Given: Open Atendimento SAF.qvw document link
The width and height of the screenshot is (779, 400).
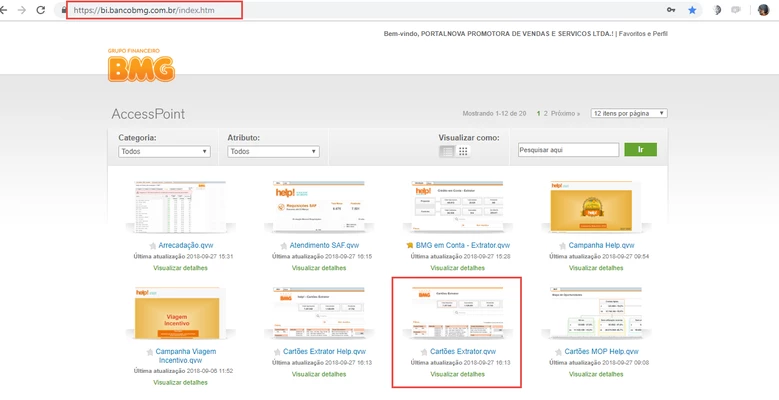Looking at the screenshot, I should coord(324,245).
